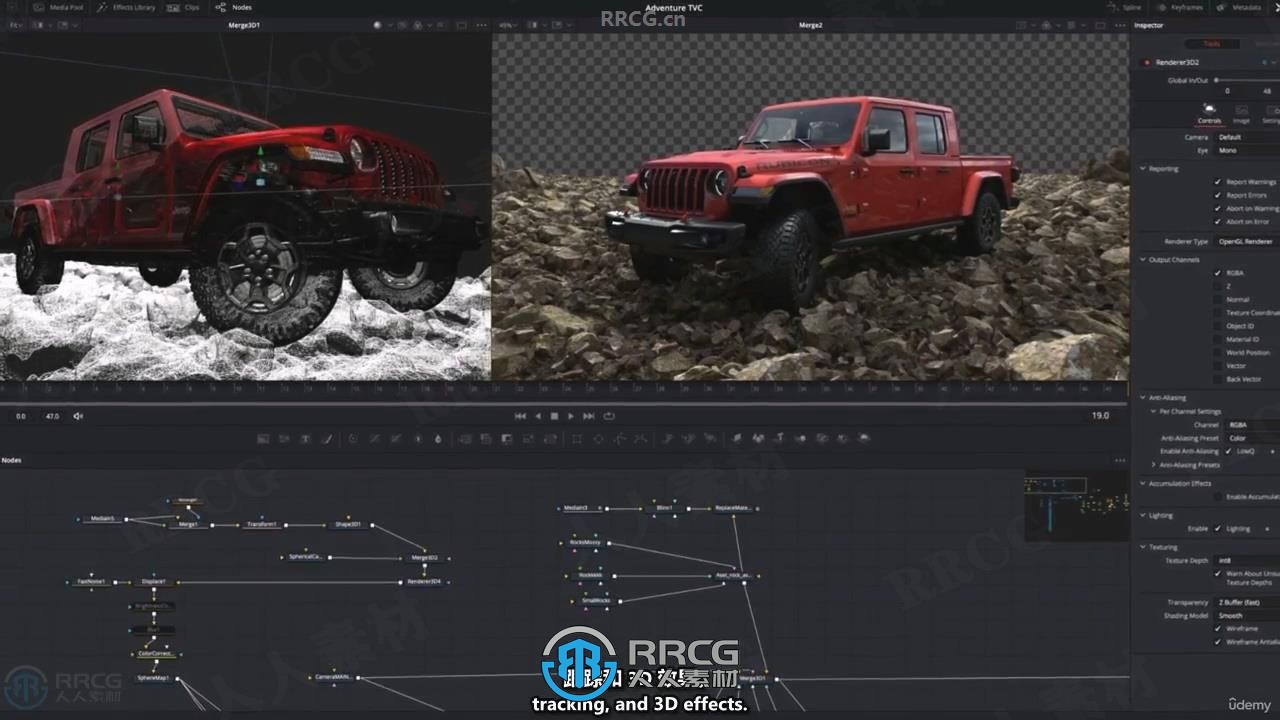
Task: Open the Eye dropdown set to Mono
Action: click(1247, 150)
